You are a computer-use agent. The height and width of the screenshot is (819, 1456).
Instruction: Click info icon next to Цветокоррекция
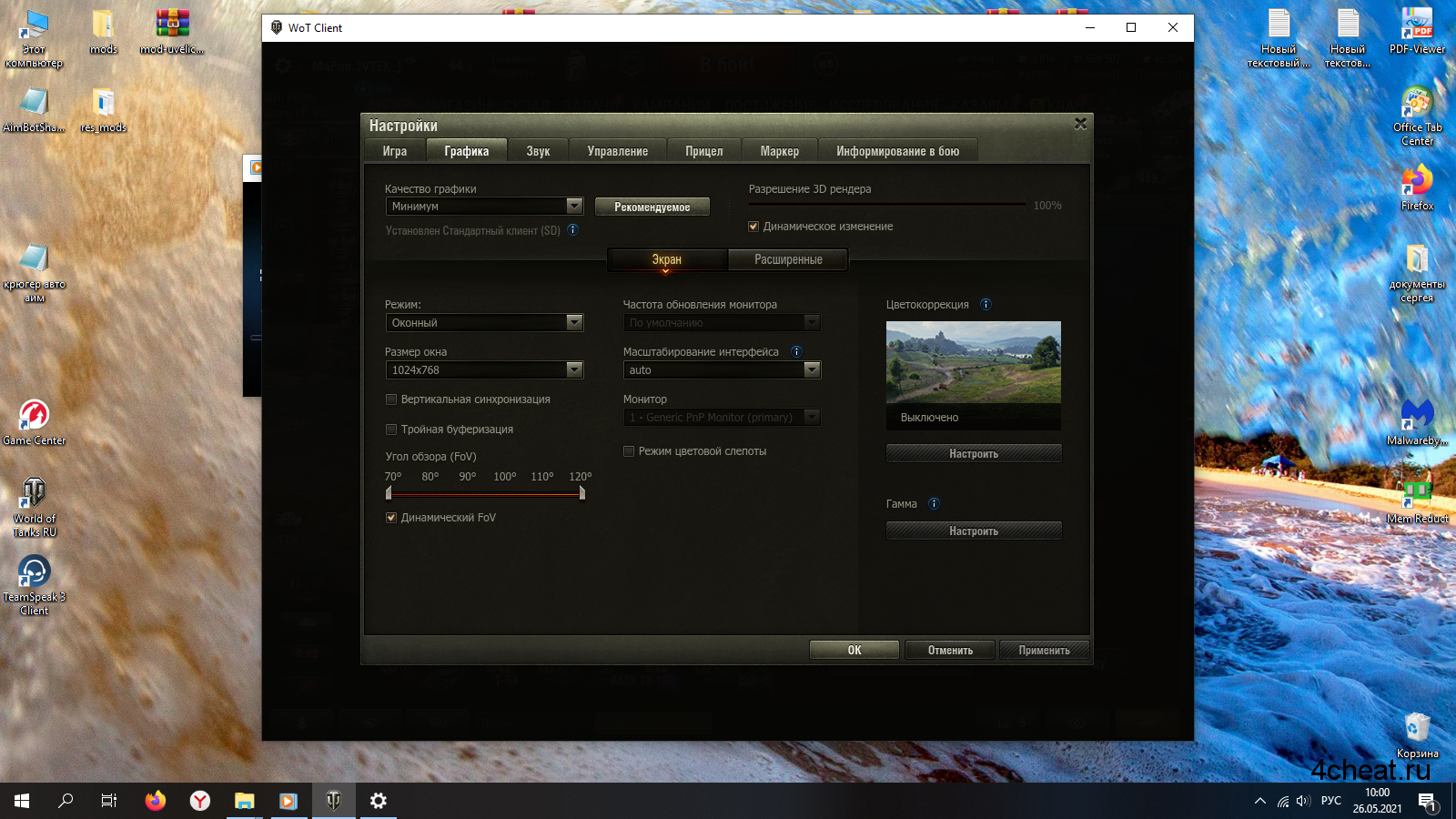coord(986,305)
